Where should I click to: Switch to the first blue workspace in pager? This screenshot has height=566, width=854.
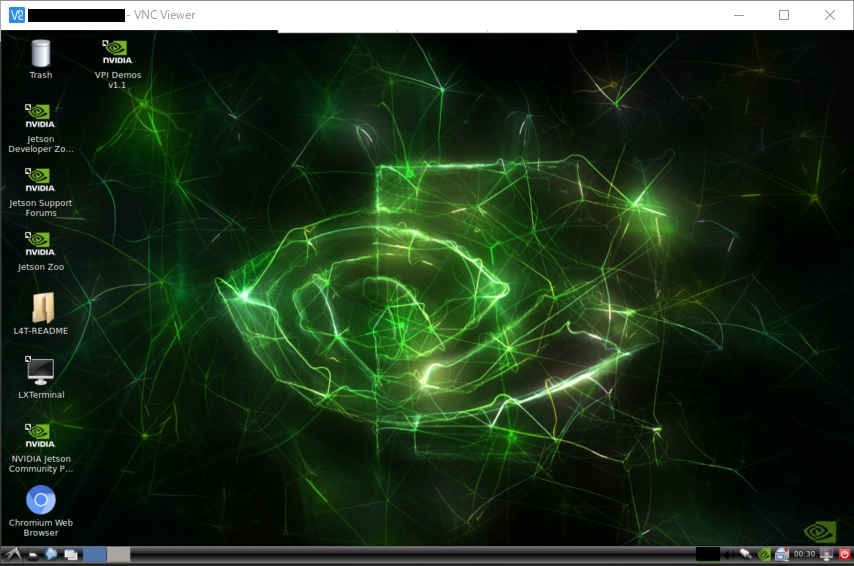pos(95,555)
